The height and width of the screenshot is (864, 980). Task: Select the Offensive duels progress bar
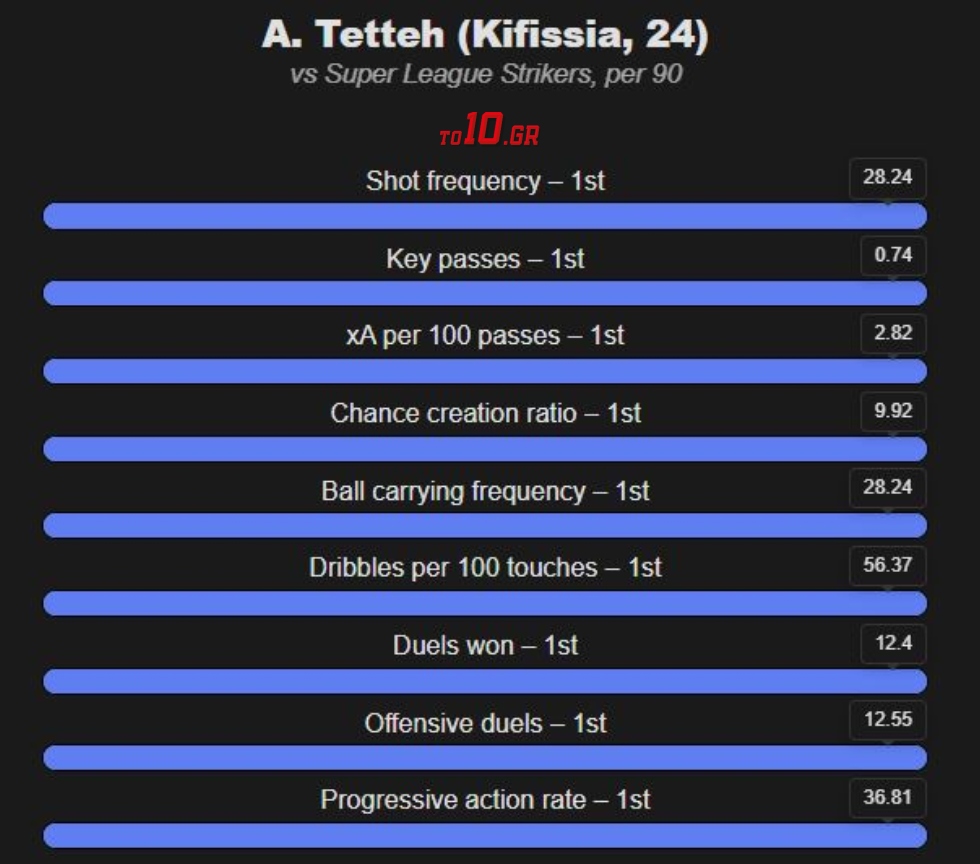click(485, 758)
